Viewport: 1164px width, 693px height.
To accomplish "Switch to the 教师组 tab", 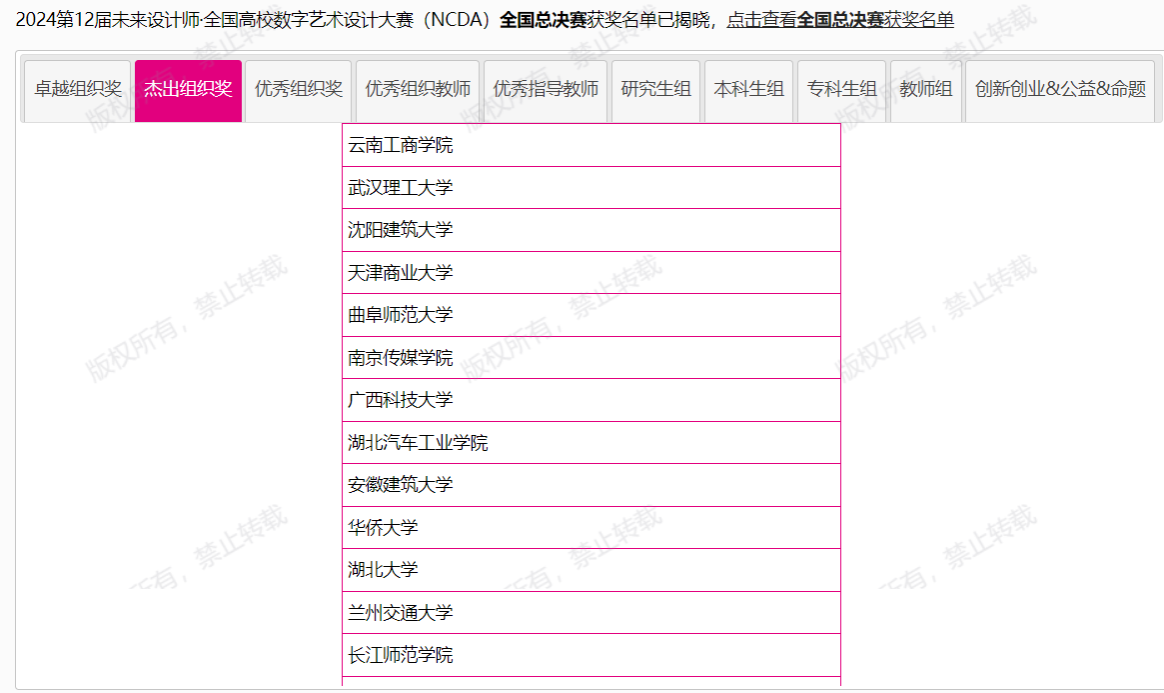I will [925, 89].
